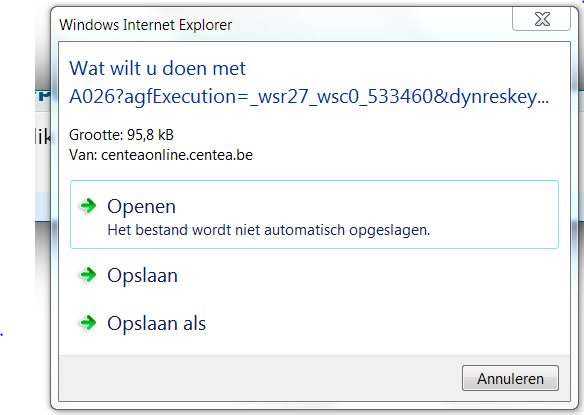This screenshot has width=584, height=415.
Task: Click the description "Het bestand wordt niet automatisch opgeslagen"
Action: point(269,230)
